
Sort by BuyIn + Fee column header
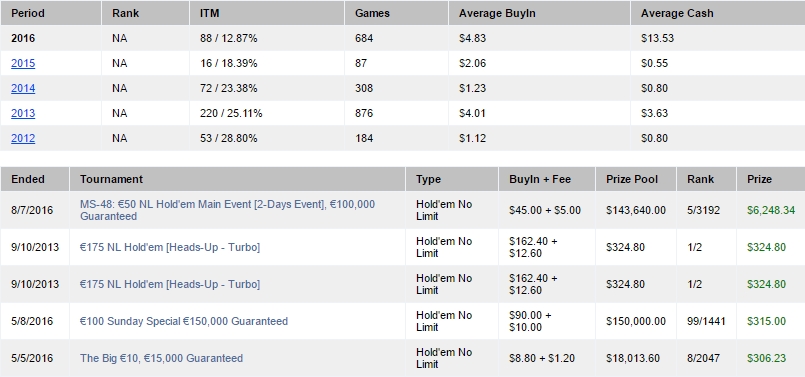540,179
